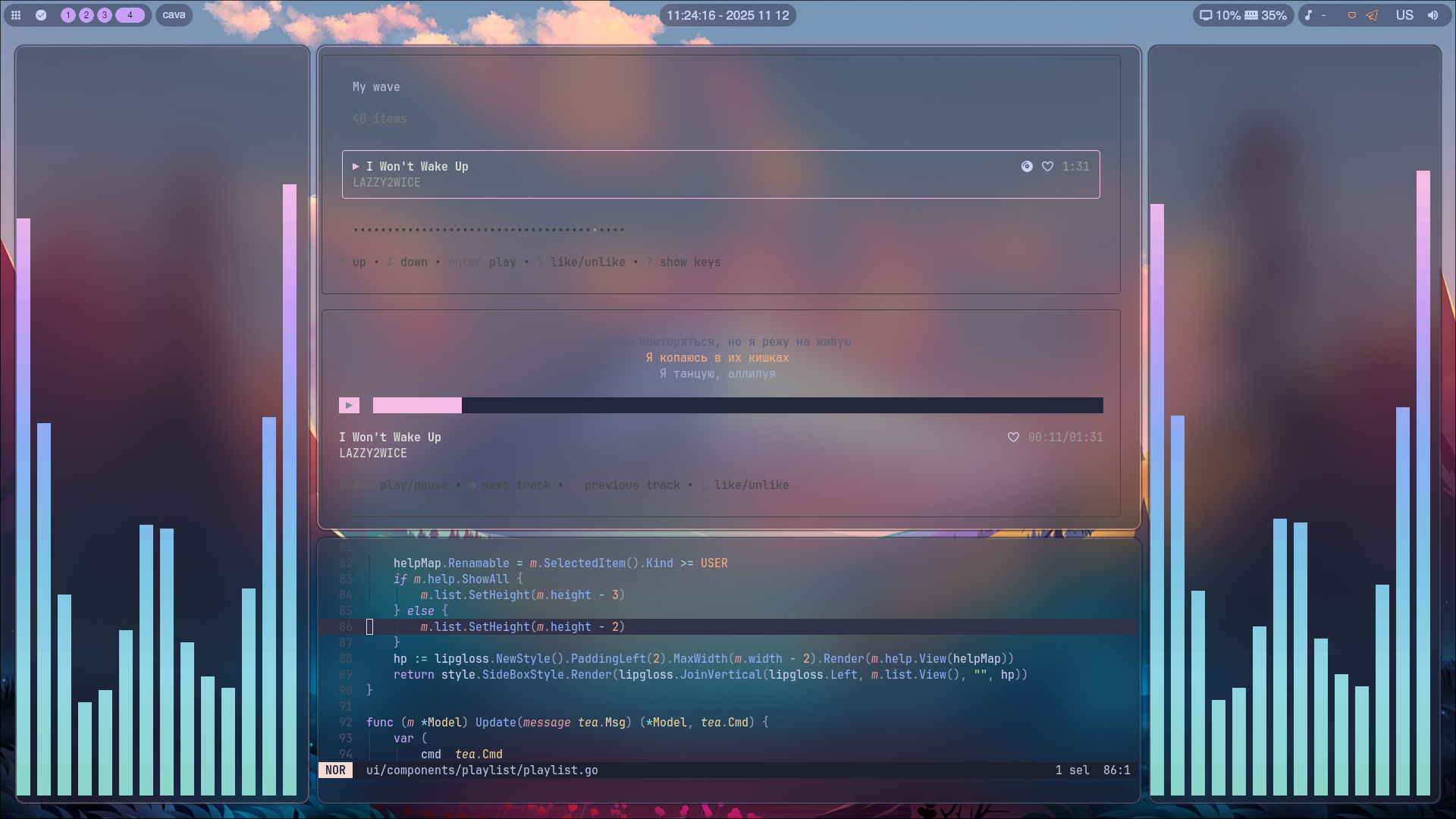
Task: Click the speaker volume icon
Action: tap(1432, 15)
